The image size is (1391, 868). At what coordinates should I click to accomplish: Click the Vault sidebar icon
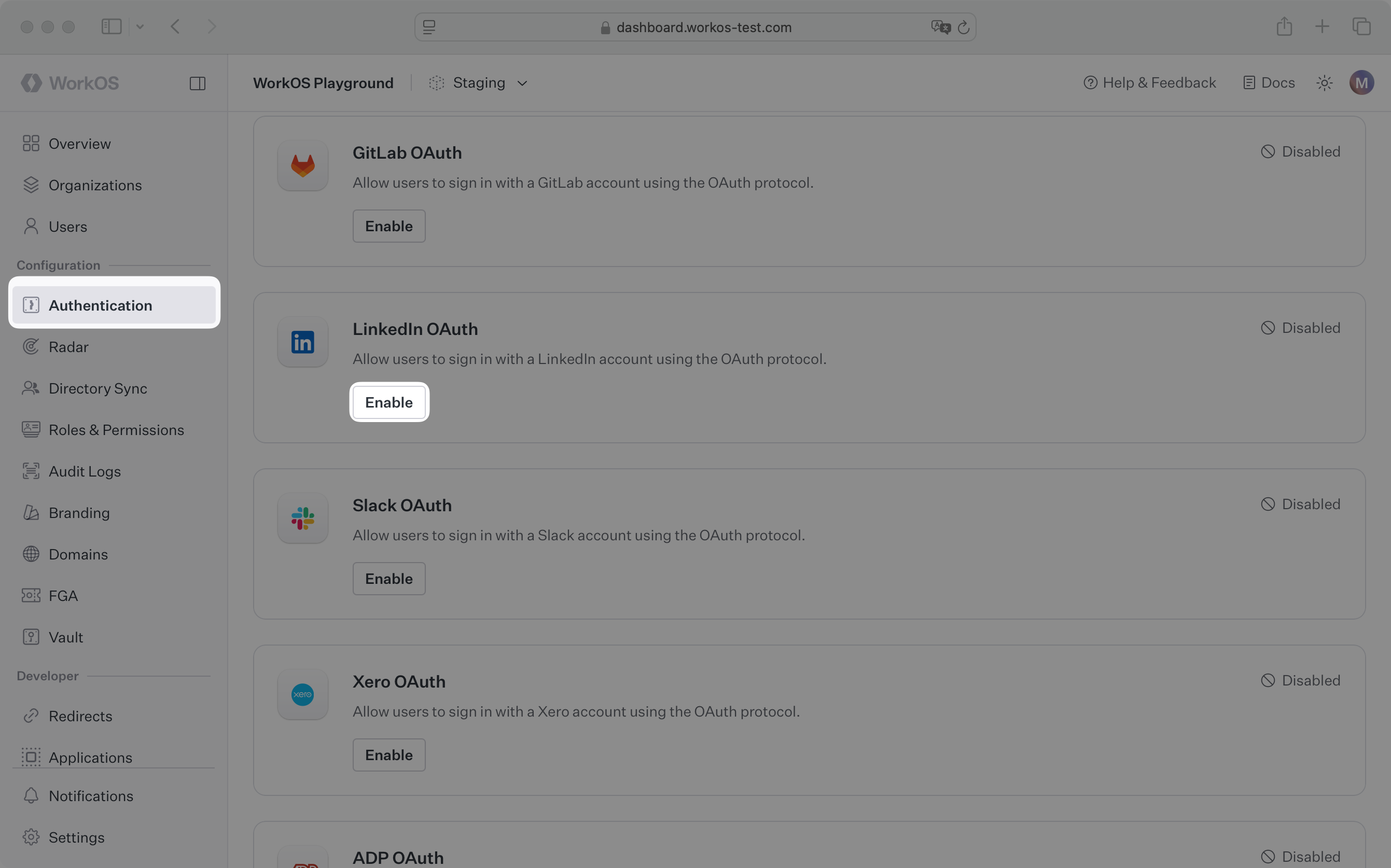click(31, 637)
